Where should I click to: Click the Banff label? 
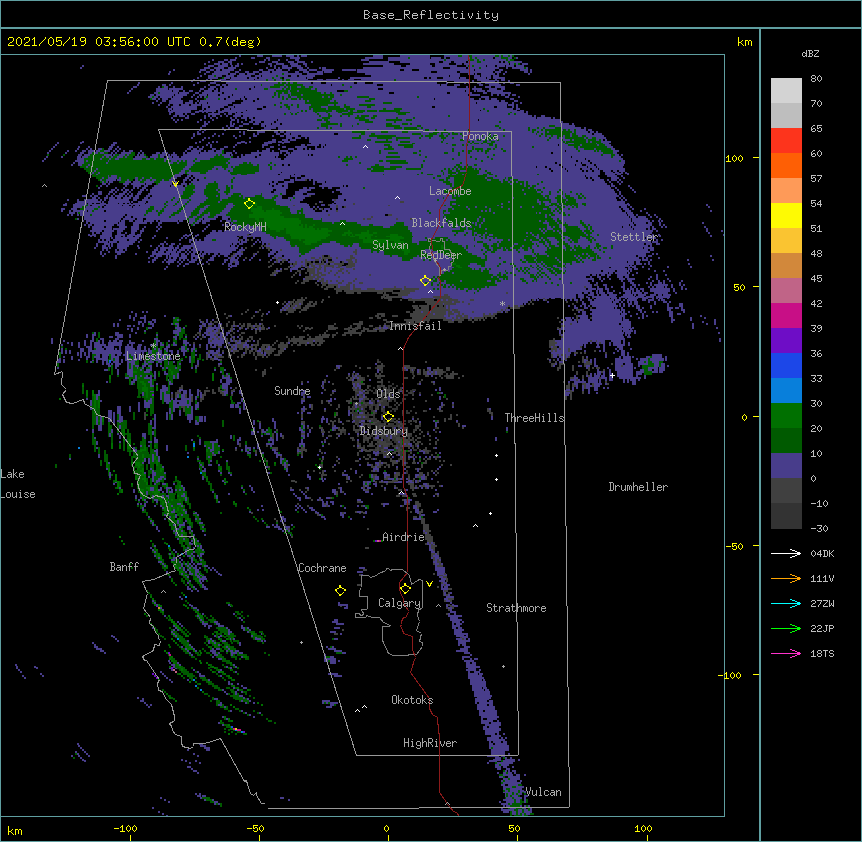pyautogui.click(x=124, y=567)
